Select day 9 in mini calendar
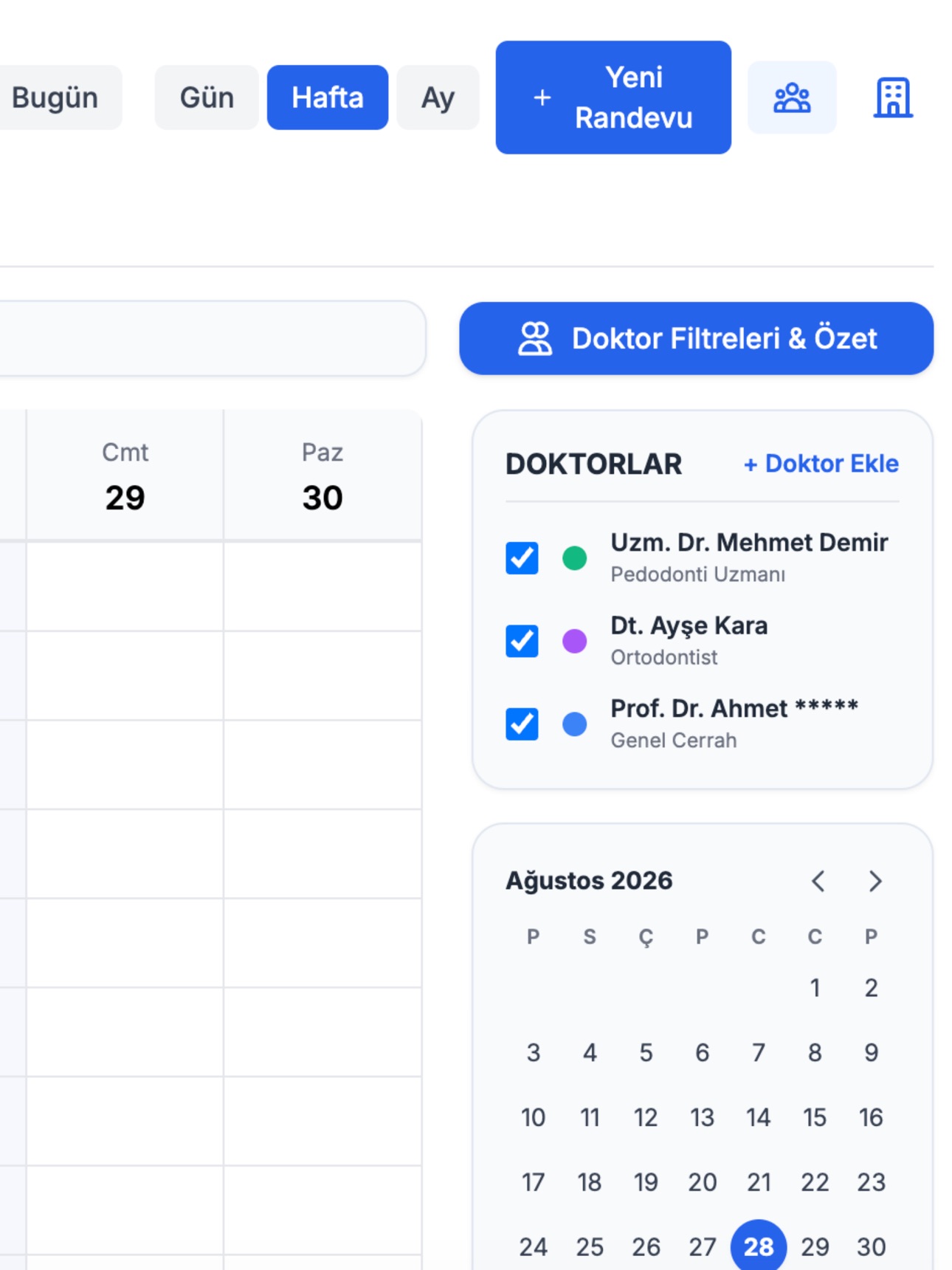This screenshot has width=952, height=1270. (x=871, y=1053)
